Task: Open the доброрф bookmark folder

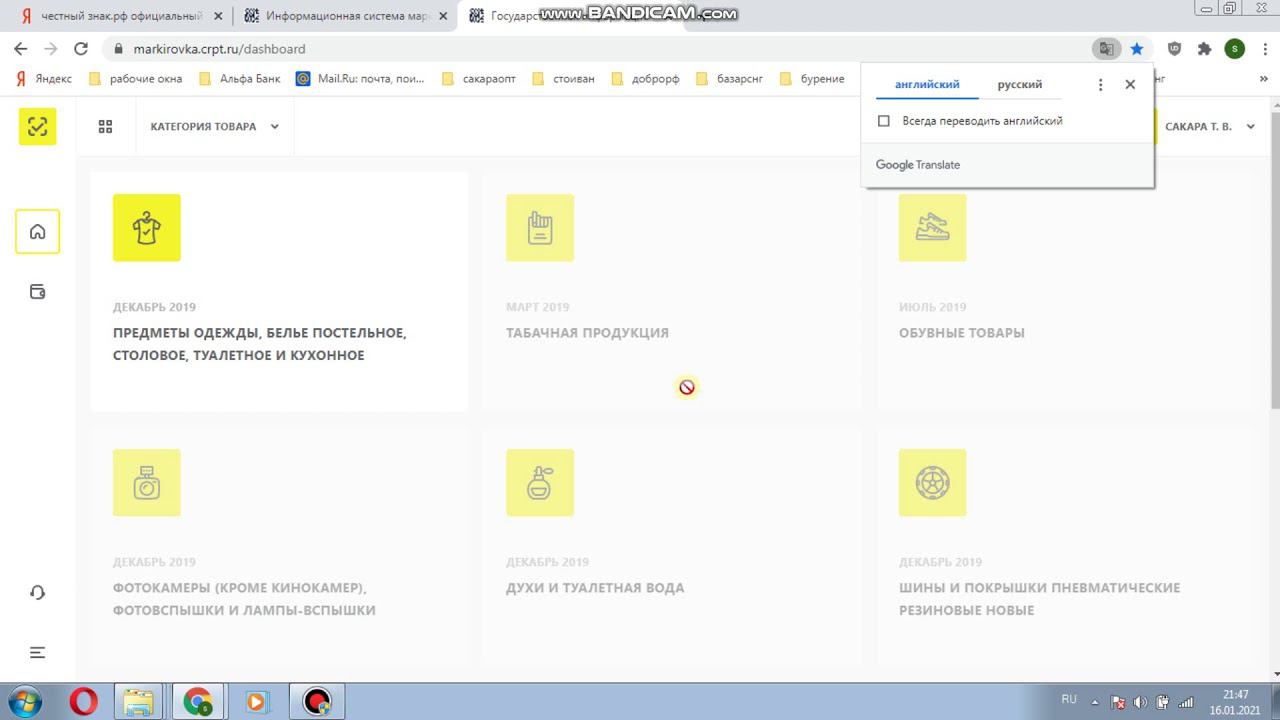Action: click(x=645, y=79)
